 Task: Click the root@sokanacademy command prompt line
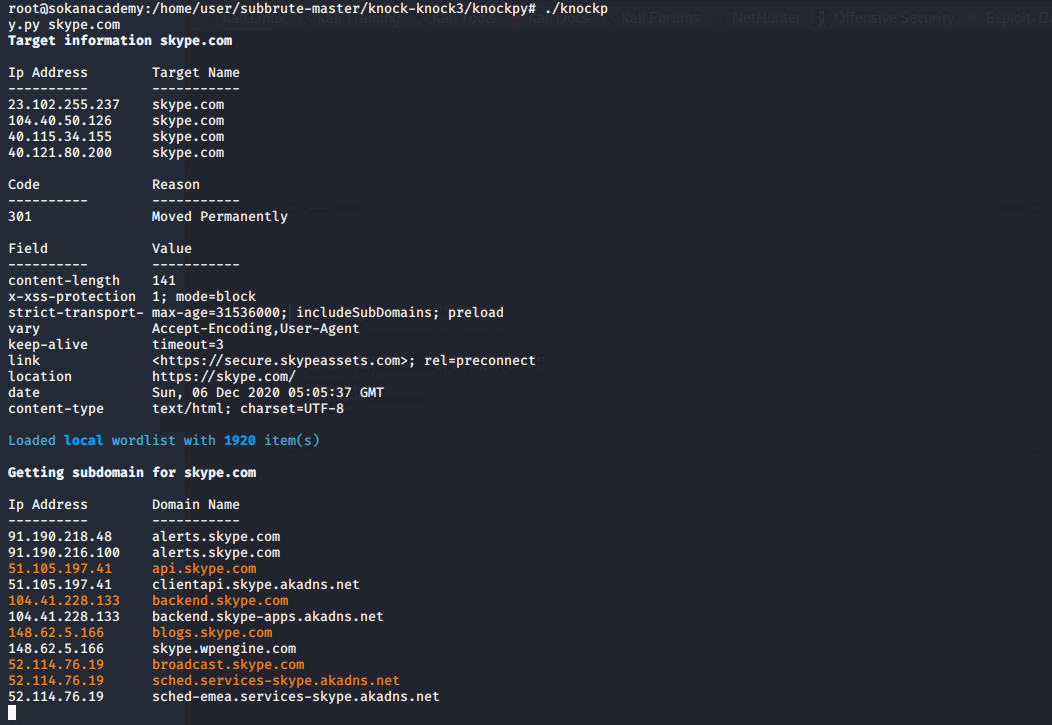coord(308,9)
